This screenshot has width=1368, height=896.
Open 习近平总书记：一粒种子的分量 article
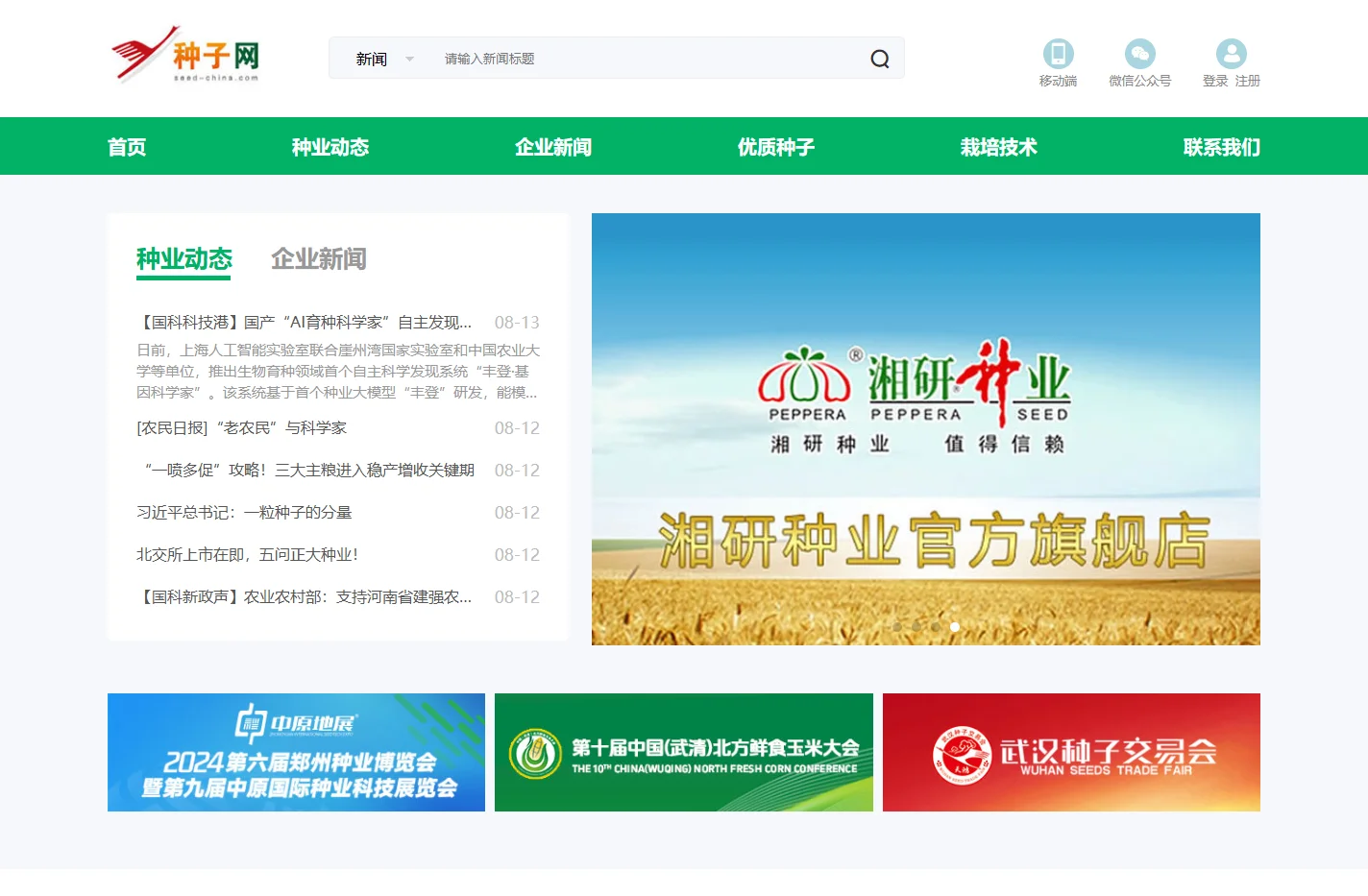coord(244,513)
